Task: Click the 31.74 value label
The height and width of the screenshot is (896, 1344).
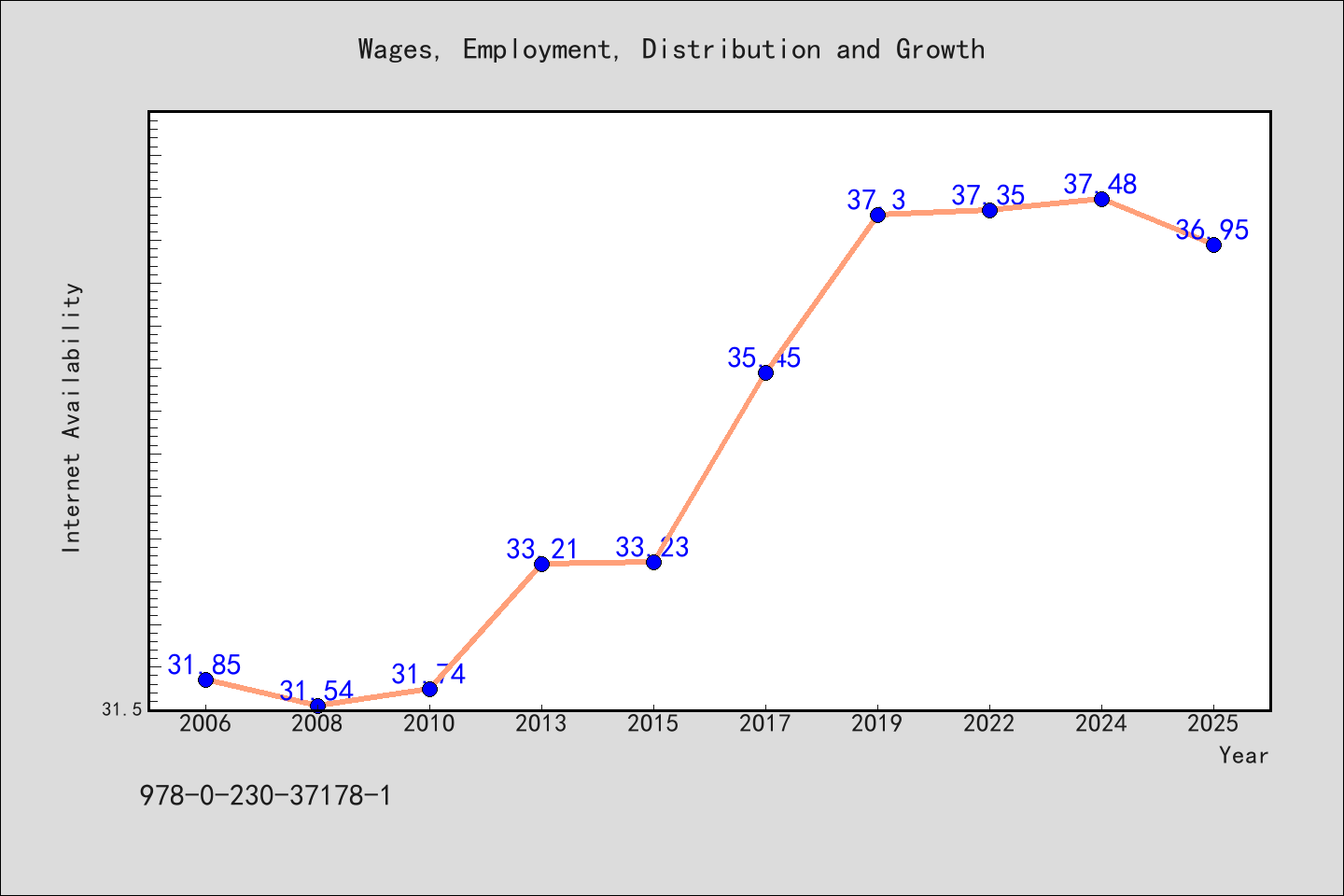Action: 428,675
